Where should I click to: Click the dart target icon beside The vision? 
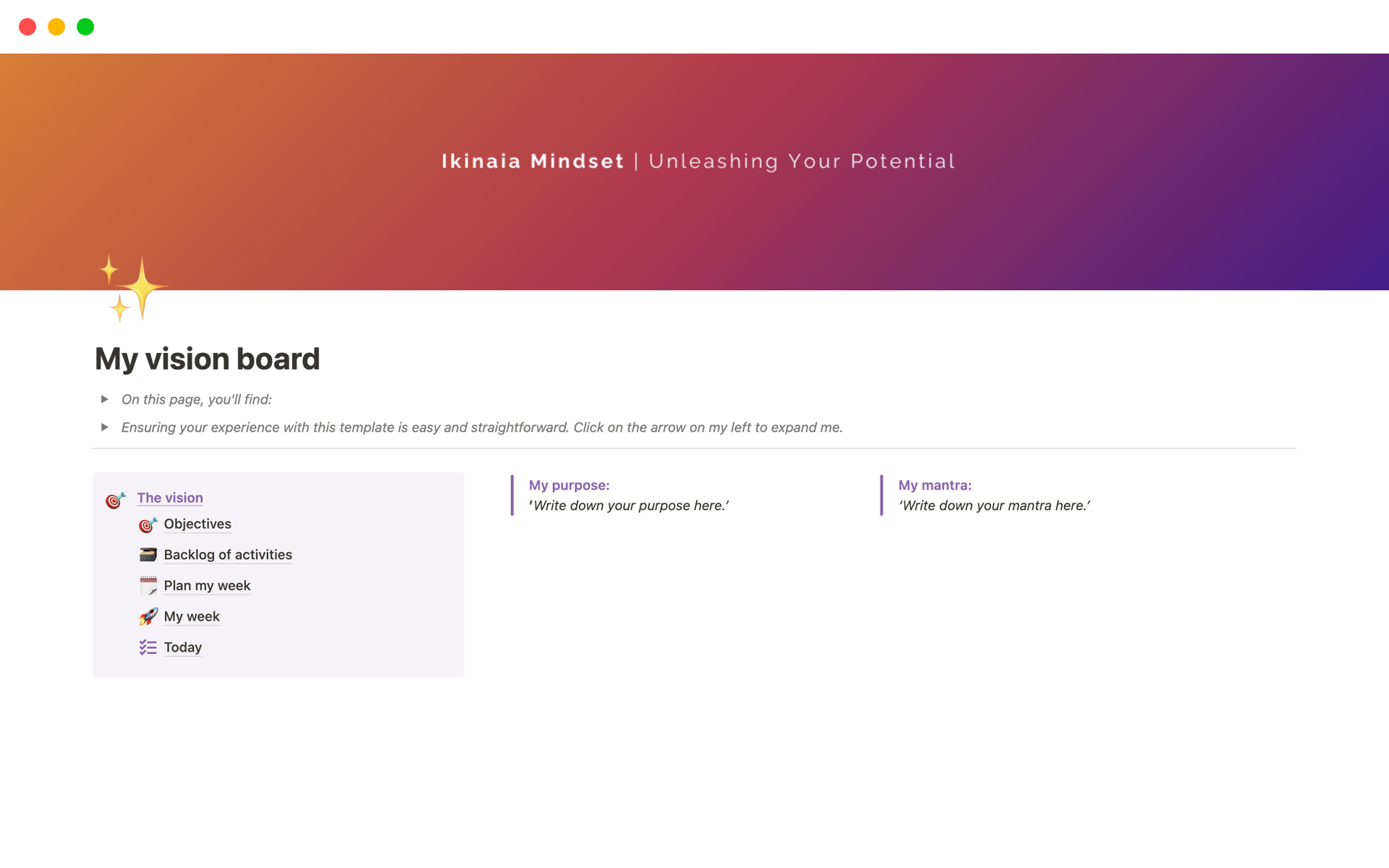coord(116,500)
